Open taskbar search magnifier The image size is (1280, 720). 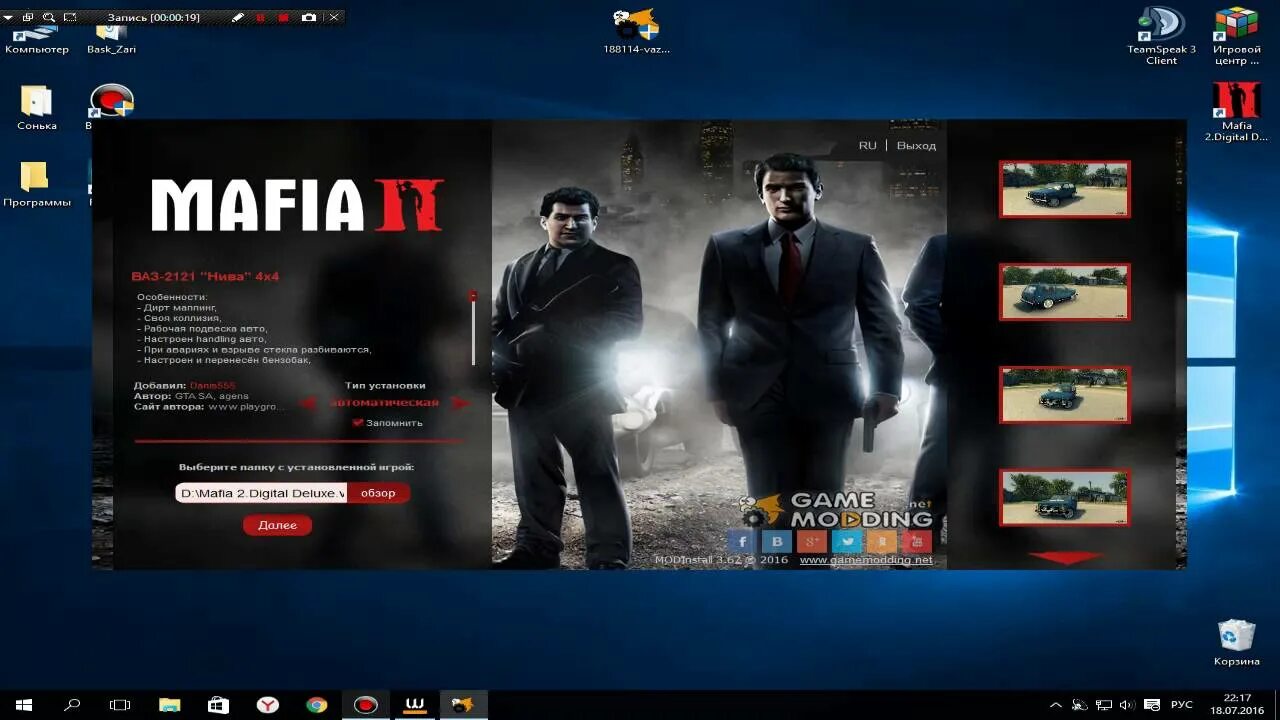[x=72, y=705]
